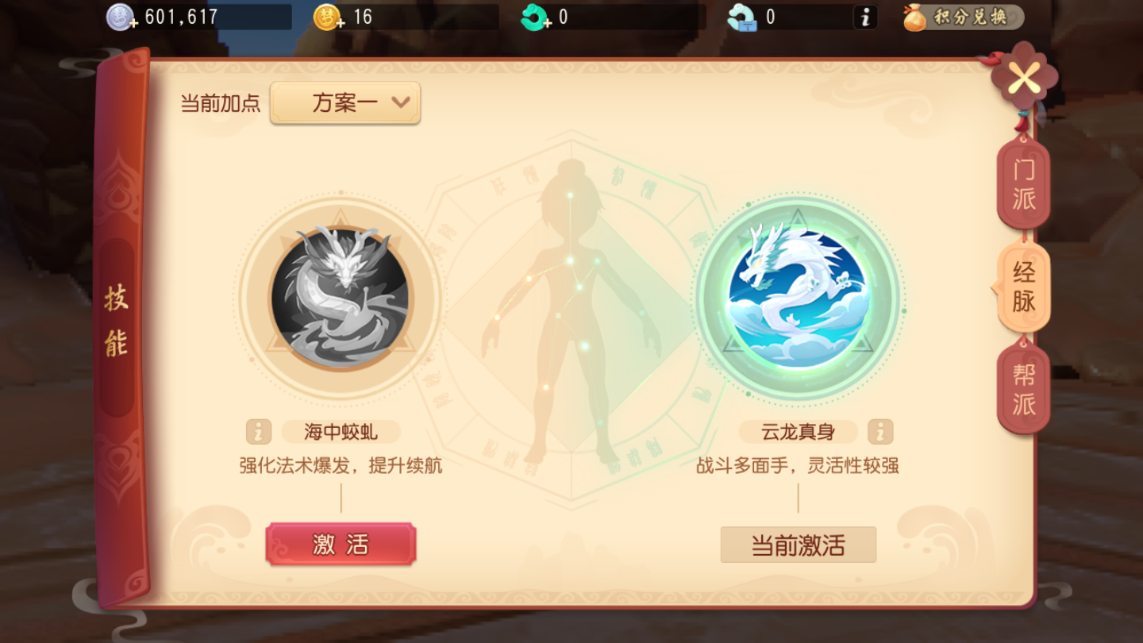The image size is (1143, 643).
Task: Switch to the 帮派 tab
Action: [x=1023, y=389]
